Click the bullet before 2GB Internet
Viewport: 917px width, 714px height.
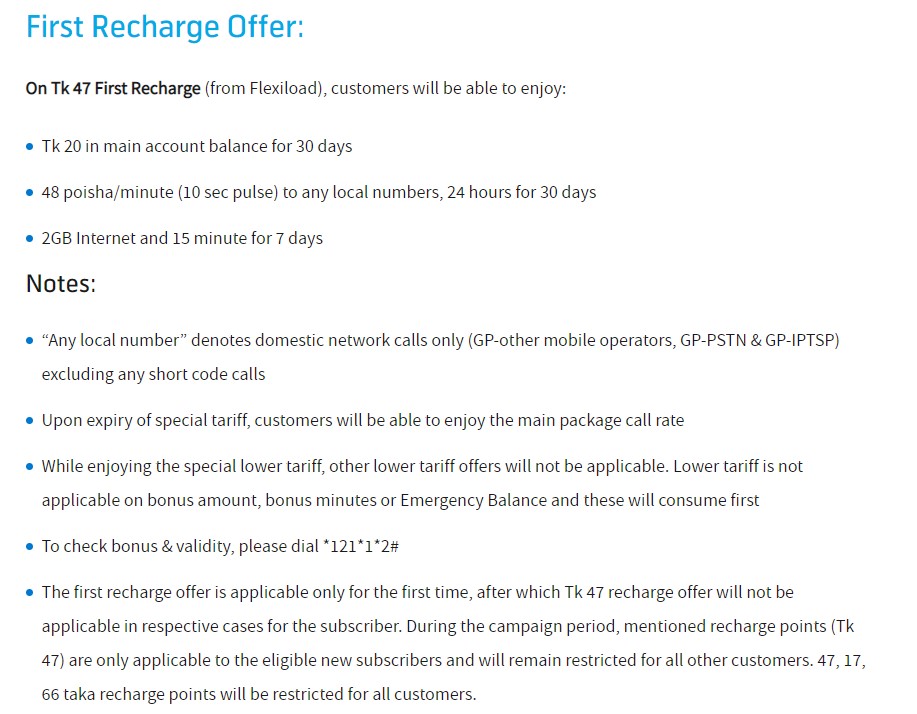coord(30,239)
